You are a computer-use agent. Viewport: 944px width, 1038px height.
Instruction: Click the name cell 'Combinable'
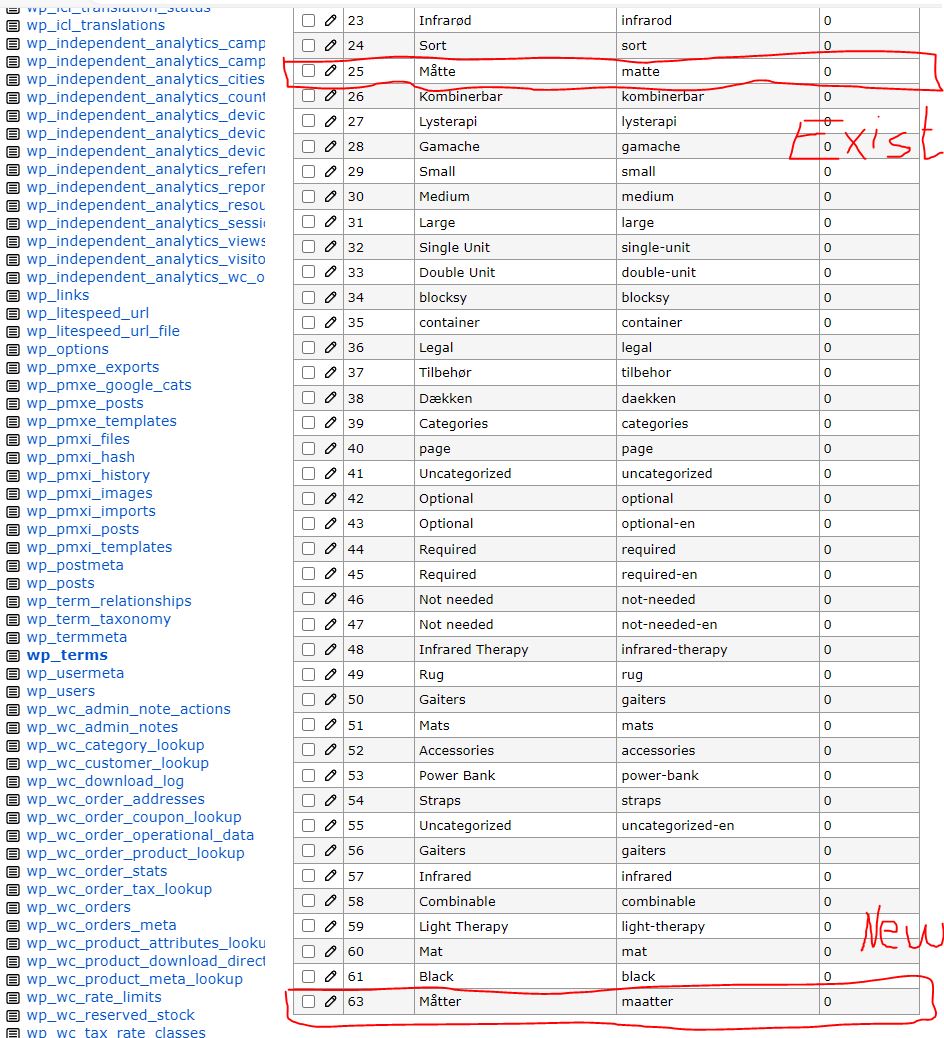pyautogui.click(x=516, y=901)
